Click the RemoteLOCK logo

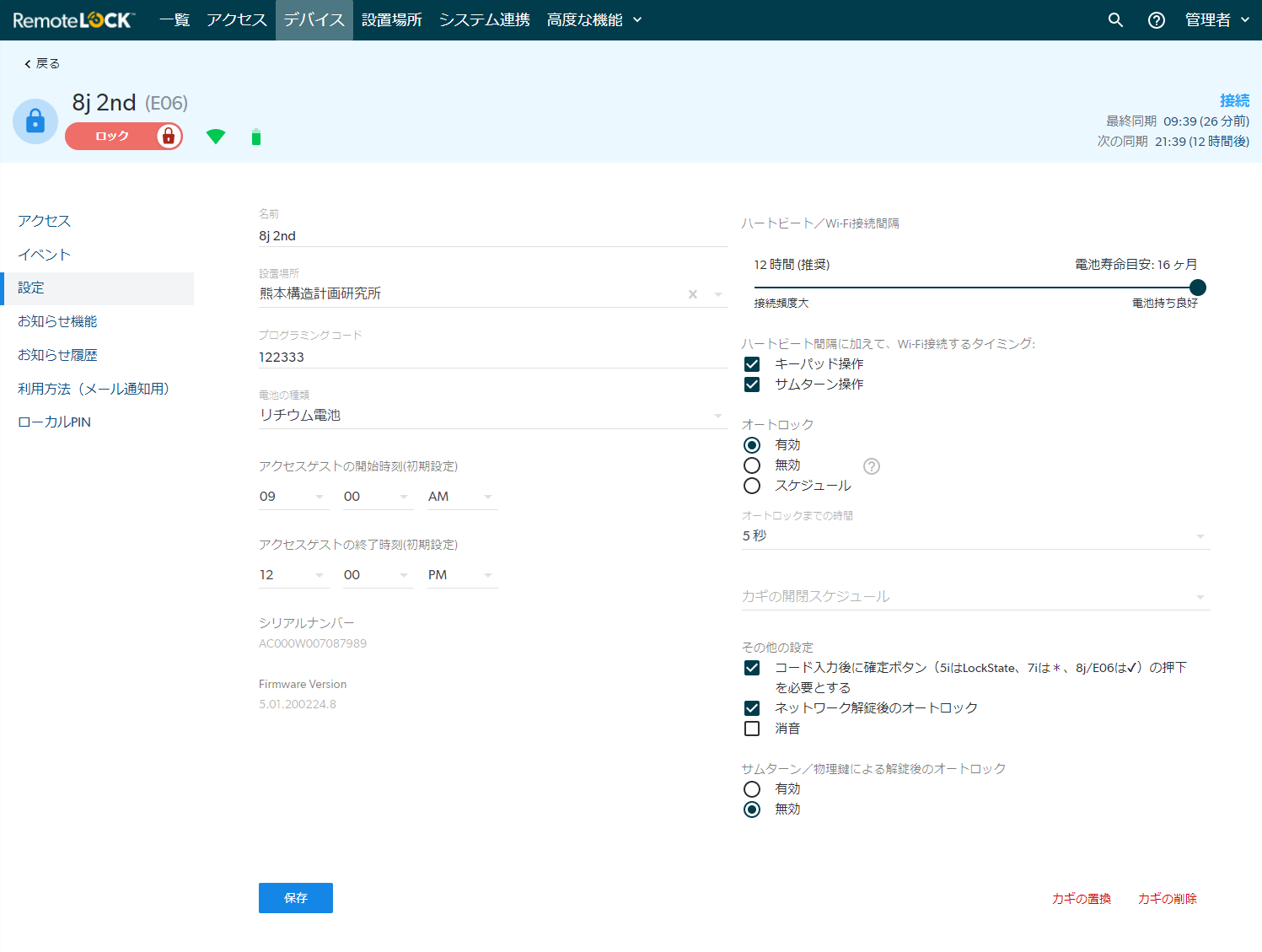(73, 20)
